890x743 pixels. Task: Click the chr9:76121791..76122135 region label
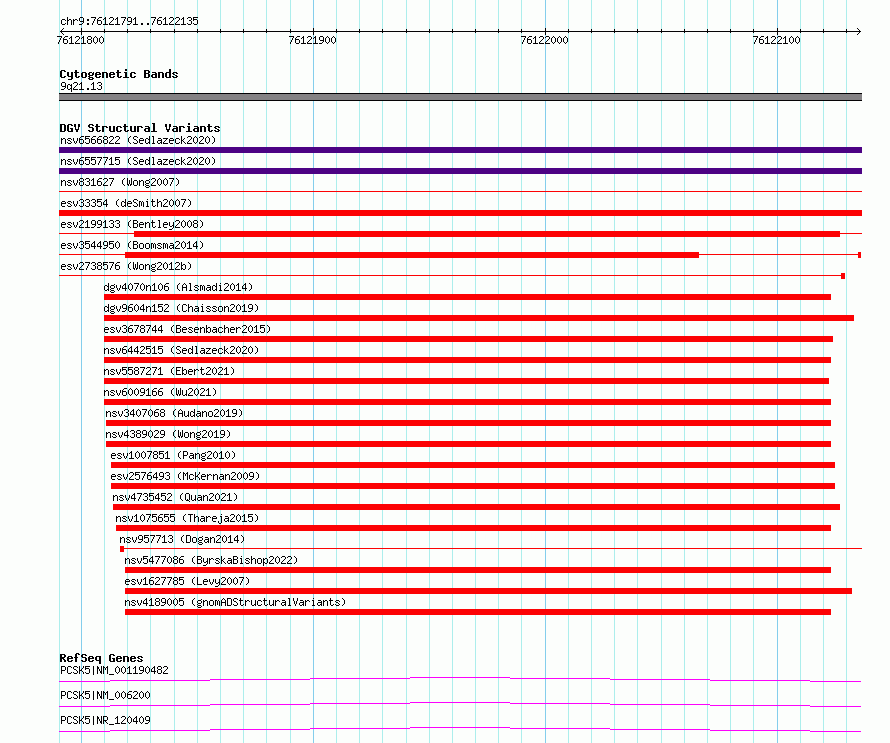point(129,22)
